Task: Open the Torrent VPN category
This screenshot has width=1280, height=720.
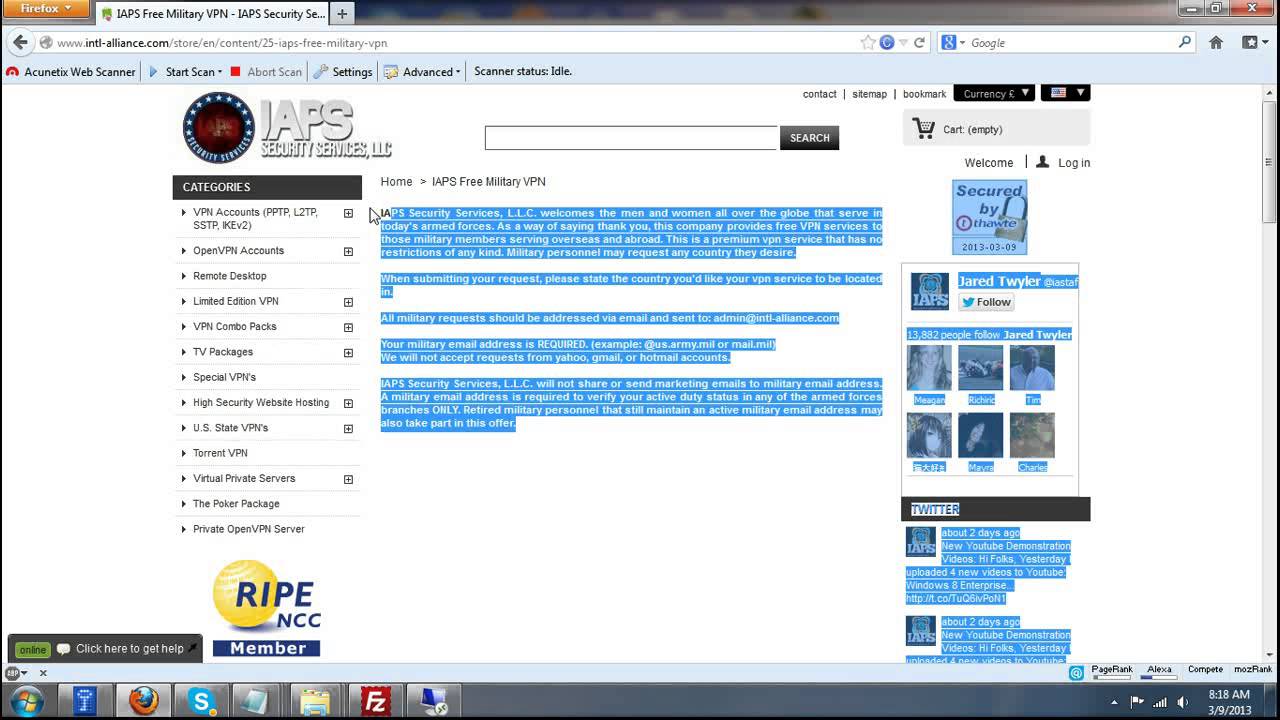Action: [x=220, y=453]
